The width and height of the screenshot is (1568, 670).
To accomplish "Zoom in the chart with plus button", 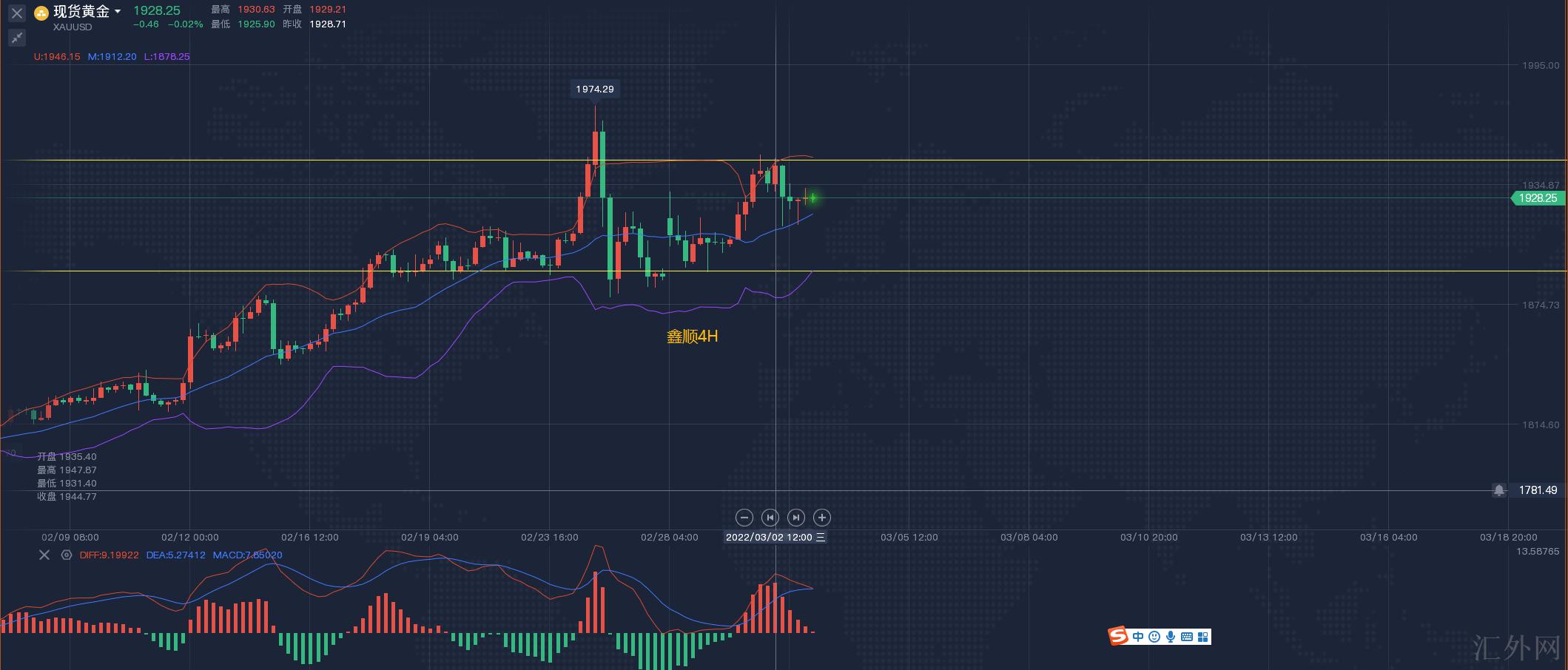I will [821, 518].
